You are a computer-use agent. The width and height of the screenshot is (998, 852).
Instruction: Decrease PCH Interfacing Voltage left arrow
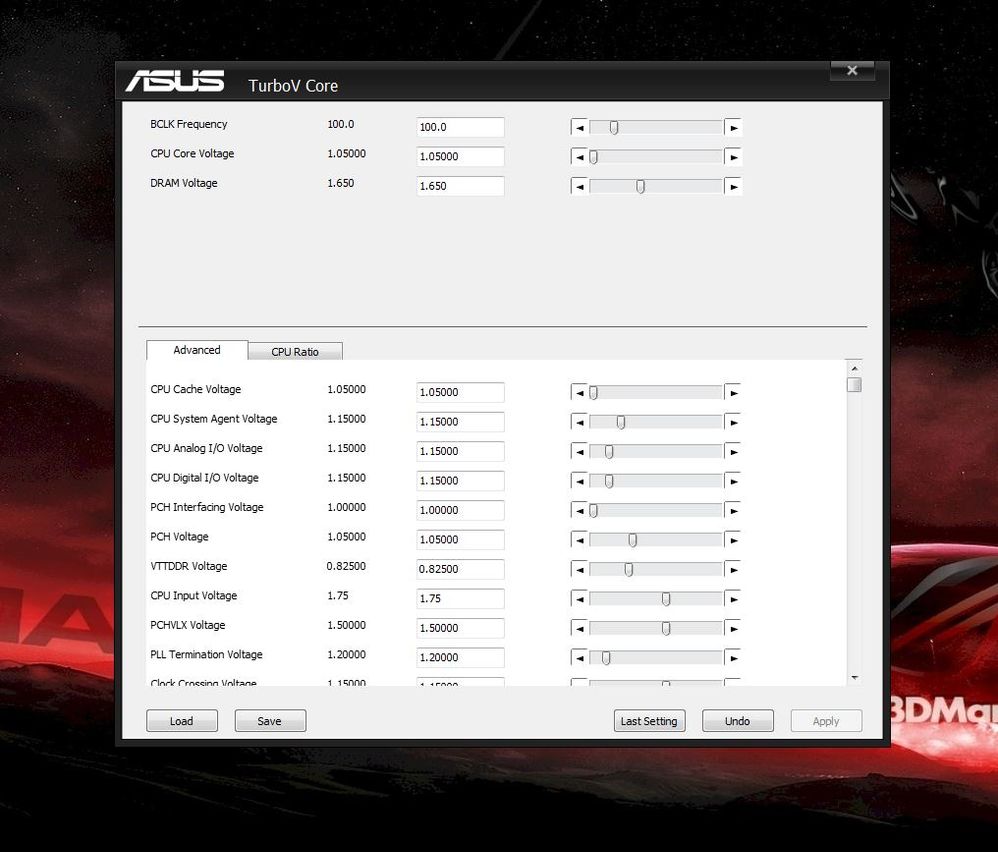(579, 510)
